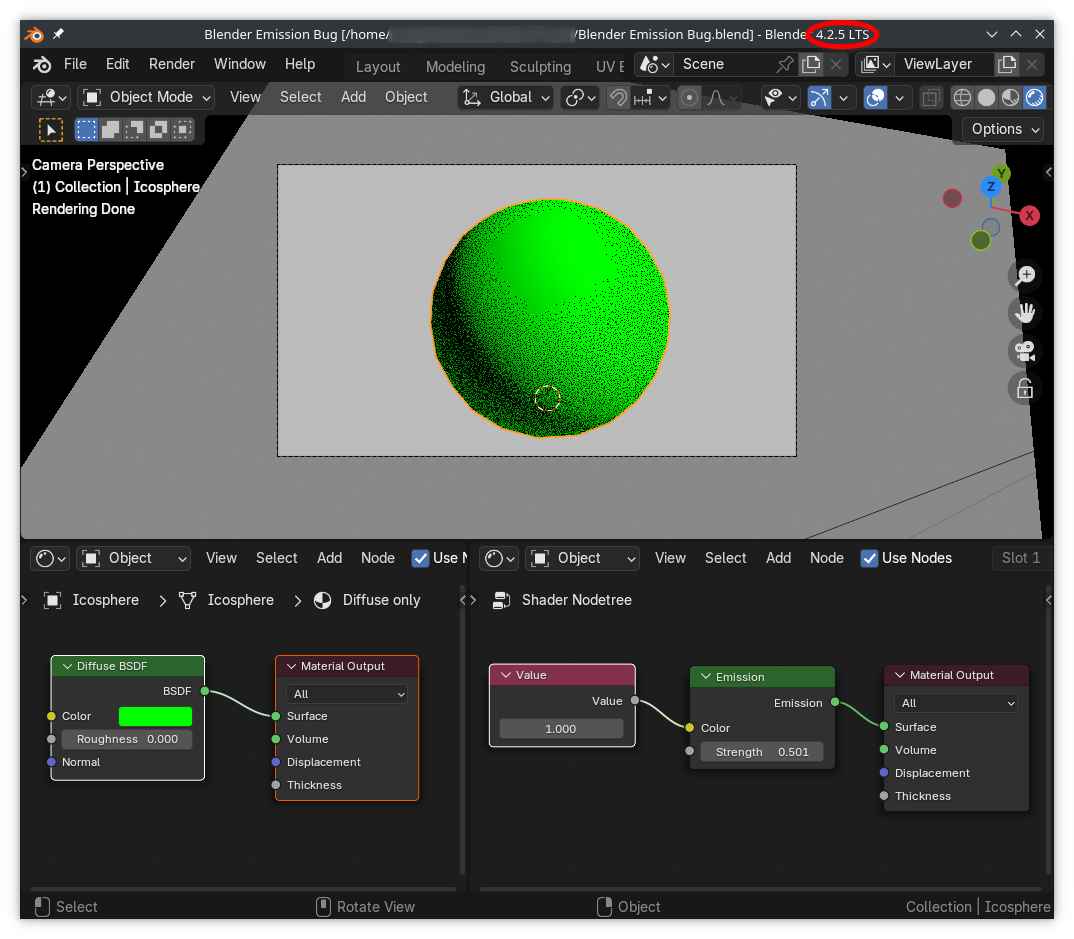The image size is (1074, 939).
Task: Choose the intersect selection mode icon
Action: [183, 129]
